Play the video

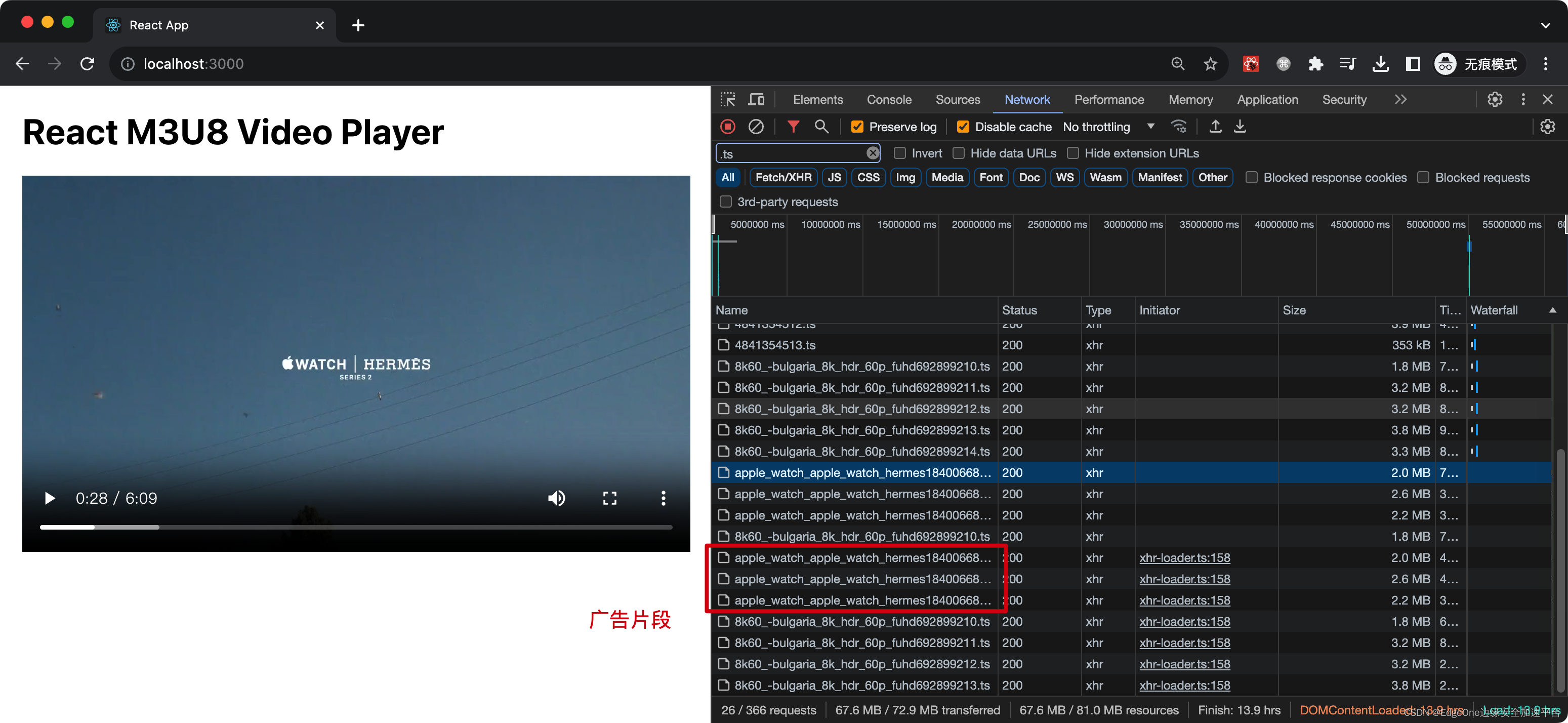tap(50, 498)
